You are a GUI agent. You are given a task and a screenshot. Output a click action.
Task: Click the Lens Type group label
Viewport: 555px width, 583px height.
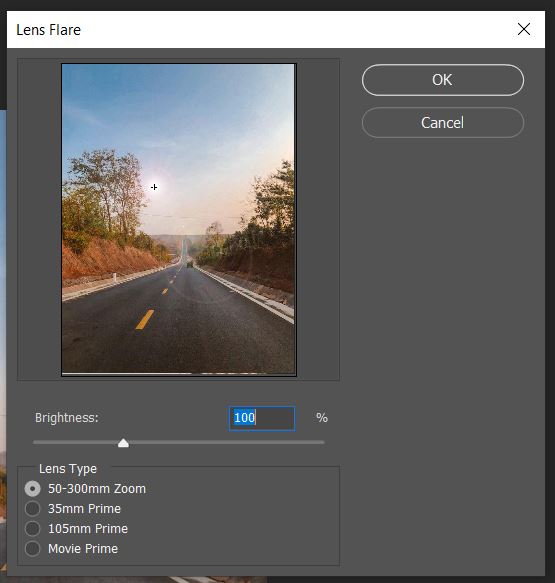tap(68, 469)
